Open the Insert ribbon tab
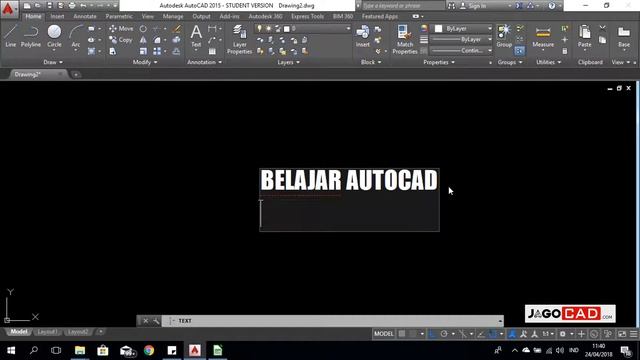Image resolution: width=640 pixels, height=360 pixels. [57, 16]
